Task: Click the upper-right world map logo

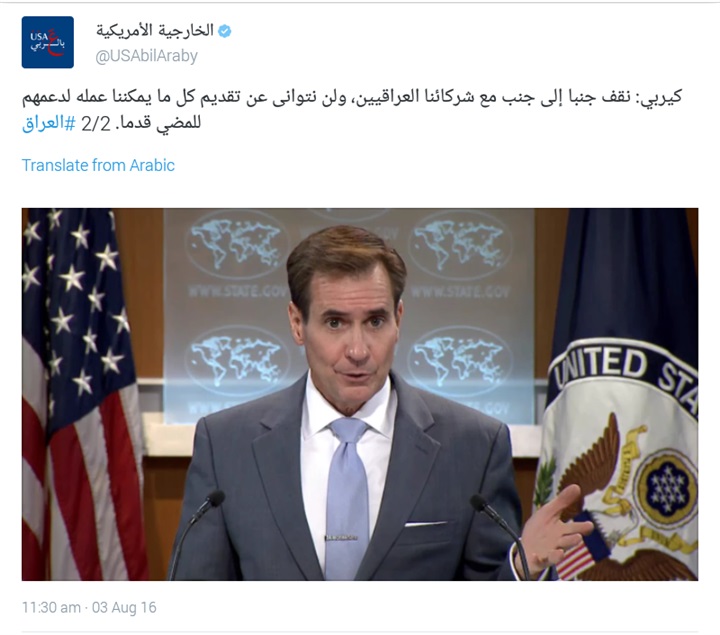Action: pyautogui.click(x=459, y=244)
